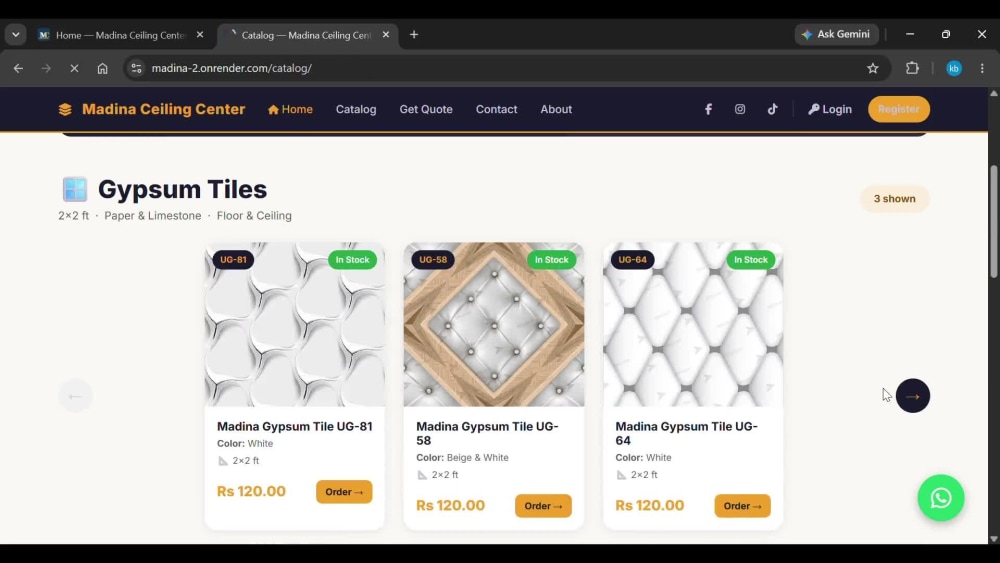Viewport: 1000px width, 563px height.
Task: Click In Stock badge on UG-64 card
Action: tap(751, 260)
